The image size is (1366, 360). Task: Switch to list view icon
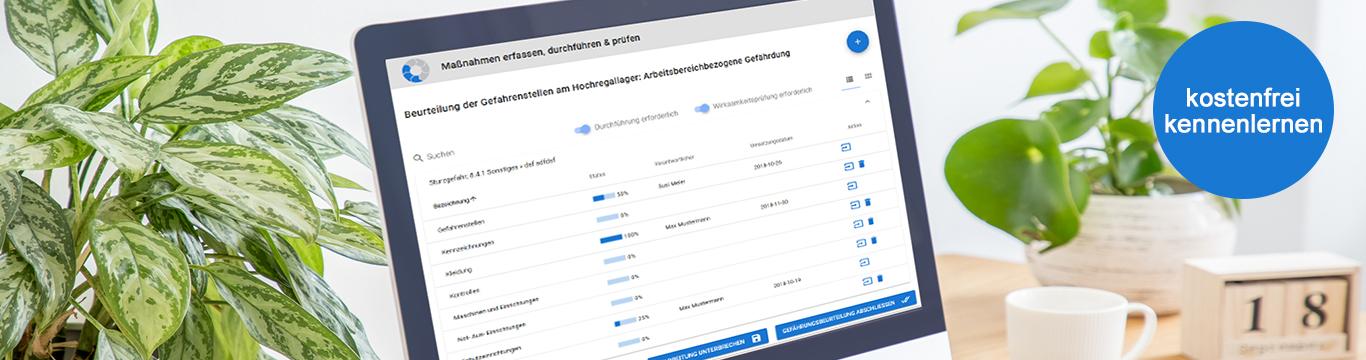coord(850,78)
